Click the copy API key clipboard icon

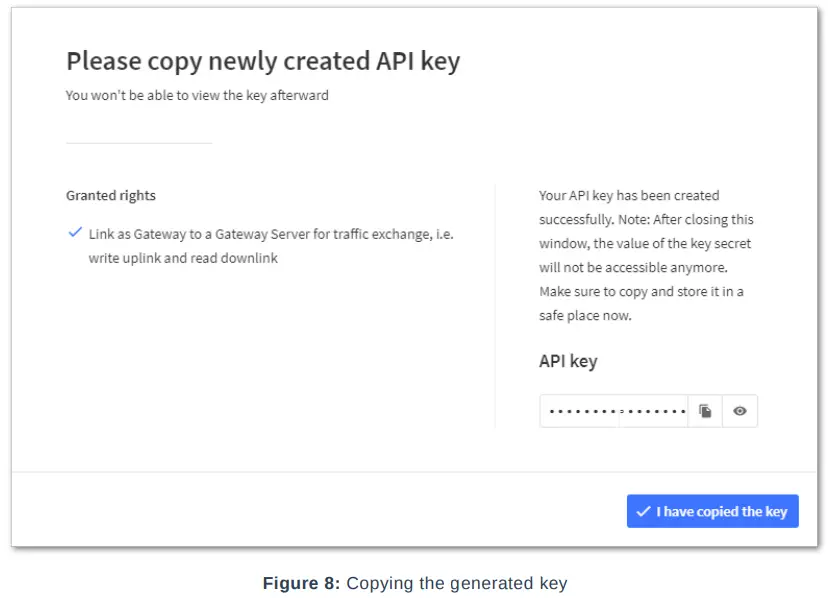tap(705, 411)
